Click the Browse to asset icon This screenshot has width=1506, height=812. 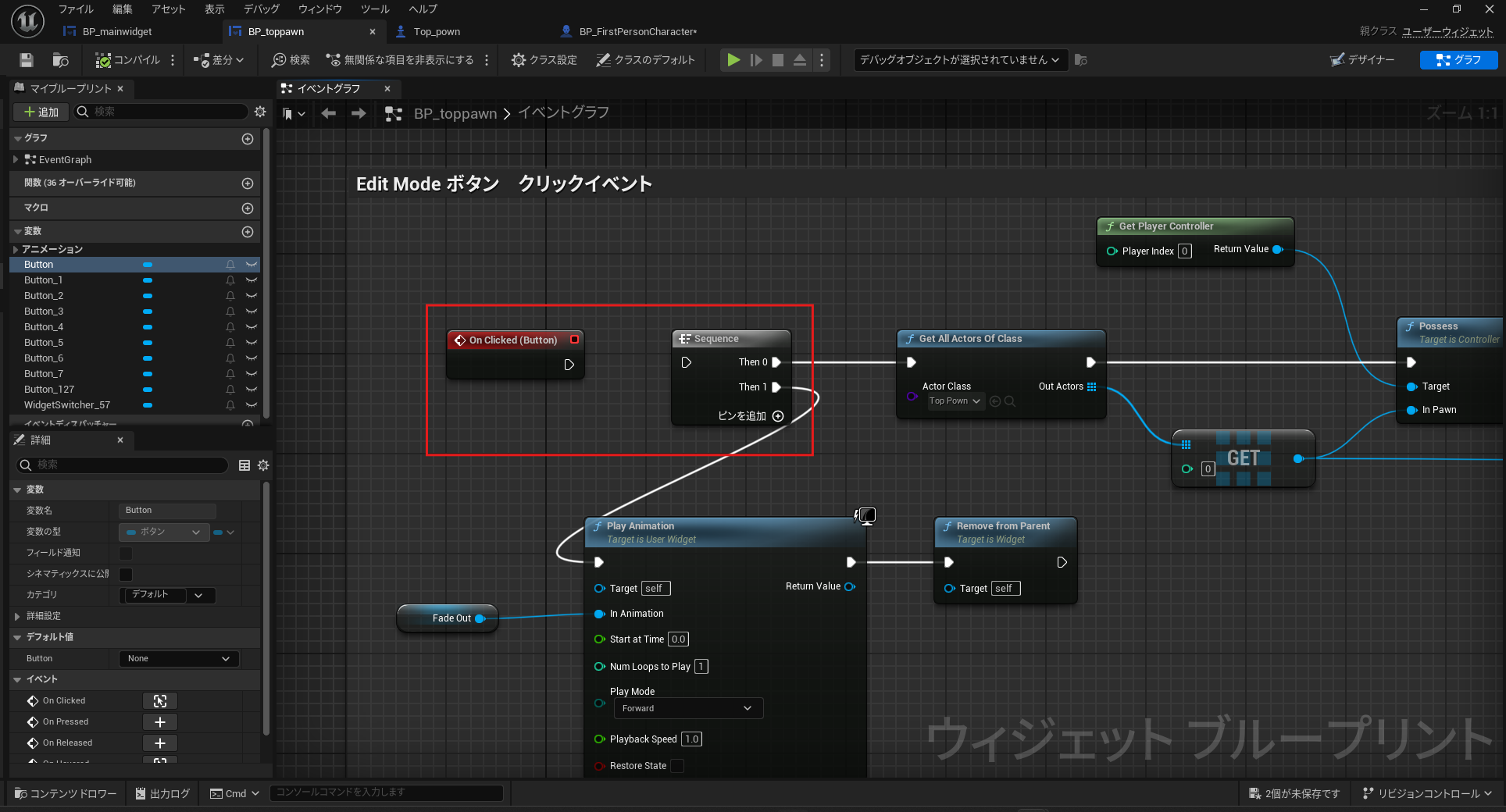tap(60, 60)
